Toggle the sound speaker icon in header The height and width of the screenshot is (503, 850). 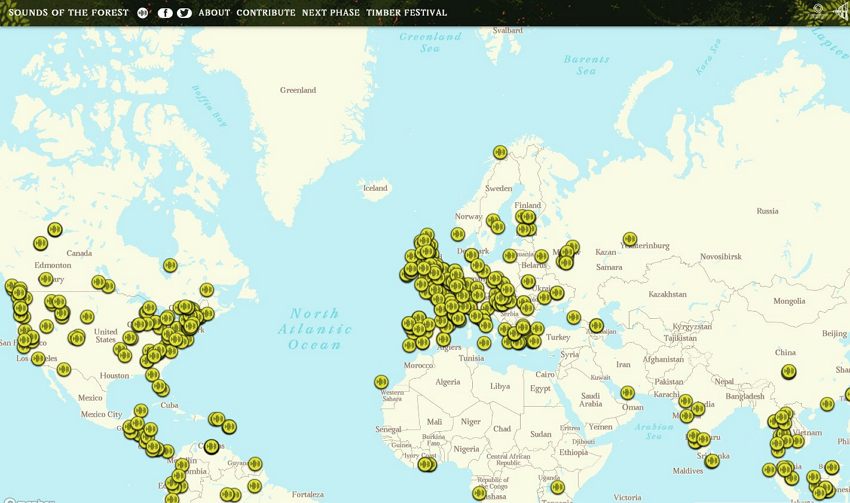tap(142, 12)
